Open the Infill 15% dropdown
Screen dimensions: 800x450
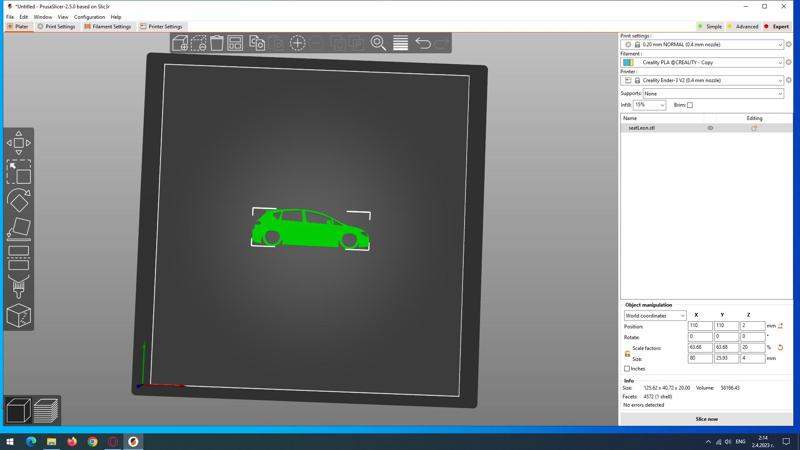[649, 105]
